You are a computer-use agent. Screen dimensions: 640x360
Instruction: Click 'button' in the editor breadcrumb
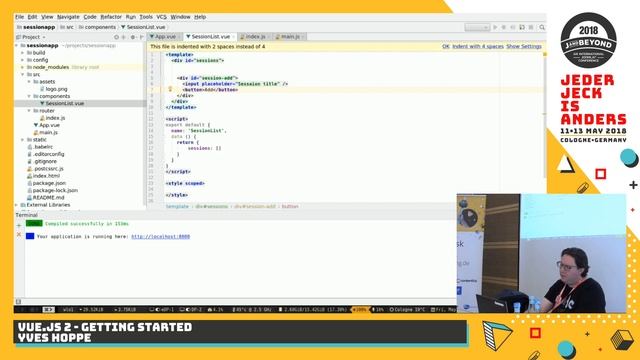(290, 207)
